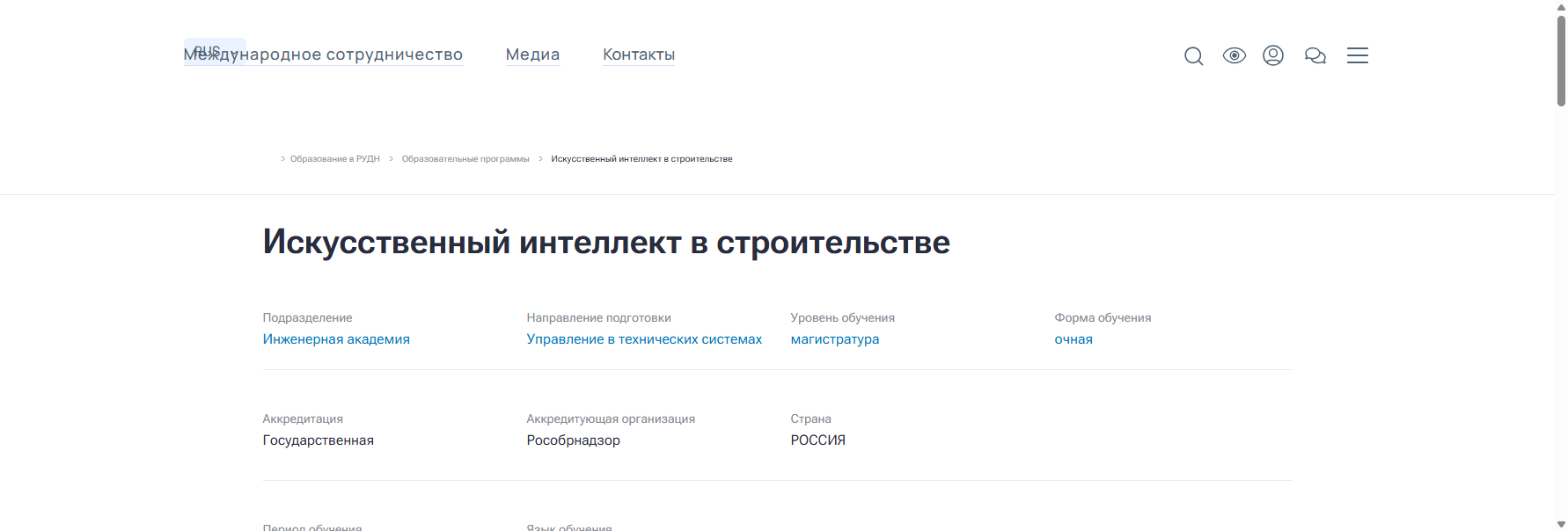This screenshot has width=1568, height=531.
Task: Click the Аккредитующая организация label
Action: (611, 419)
